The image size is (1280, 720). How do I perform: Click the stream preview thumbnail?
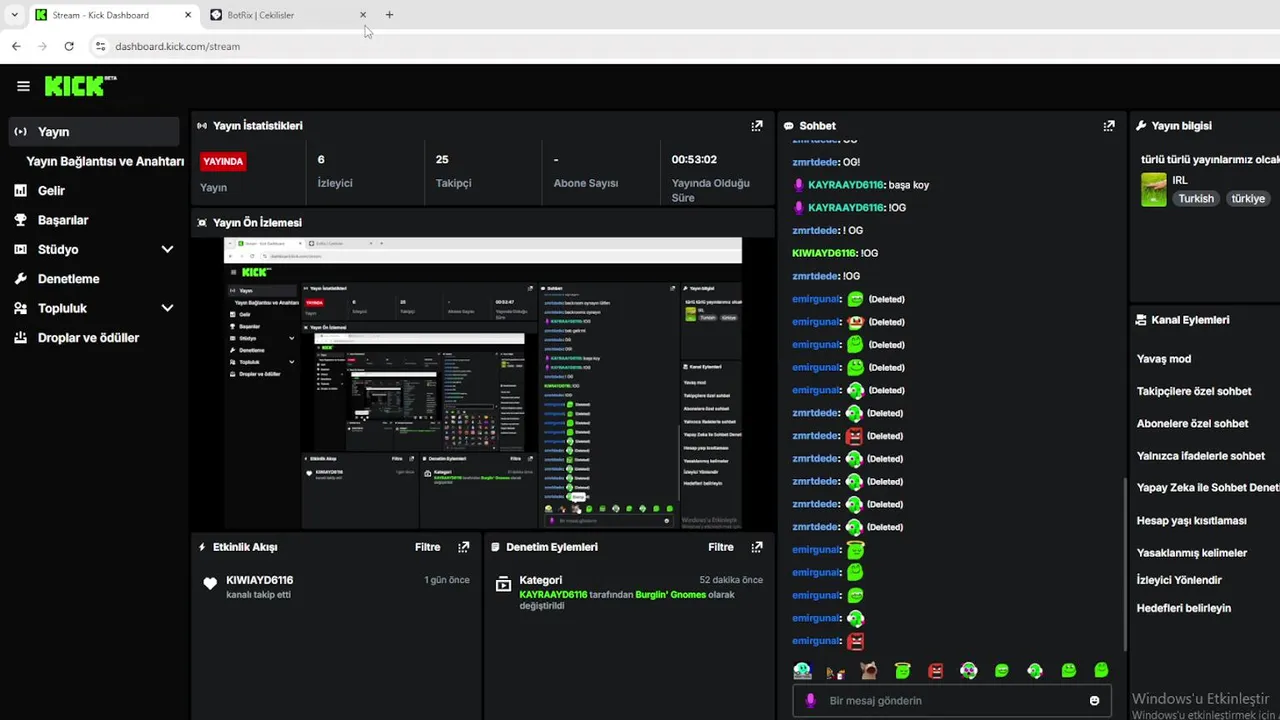click(483, 383)
